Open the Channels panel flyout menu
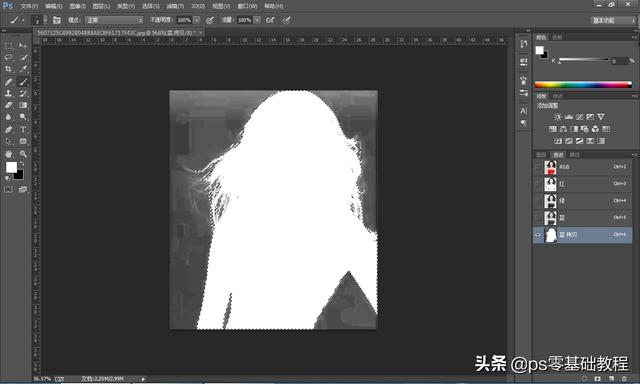The width and height of the screenshot is (640, 384). tap(634, 155)
